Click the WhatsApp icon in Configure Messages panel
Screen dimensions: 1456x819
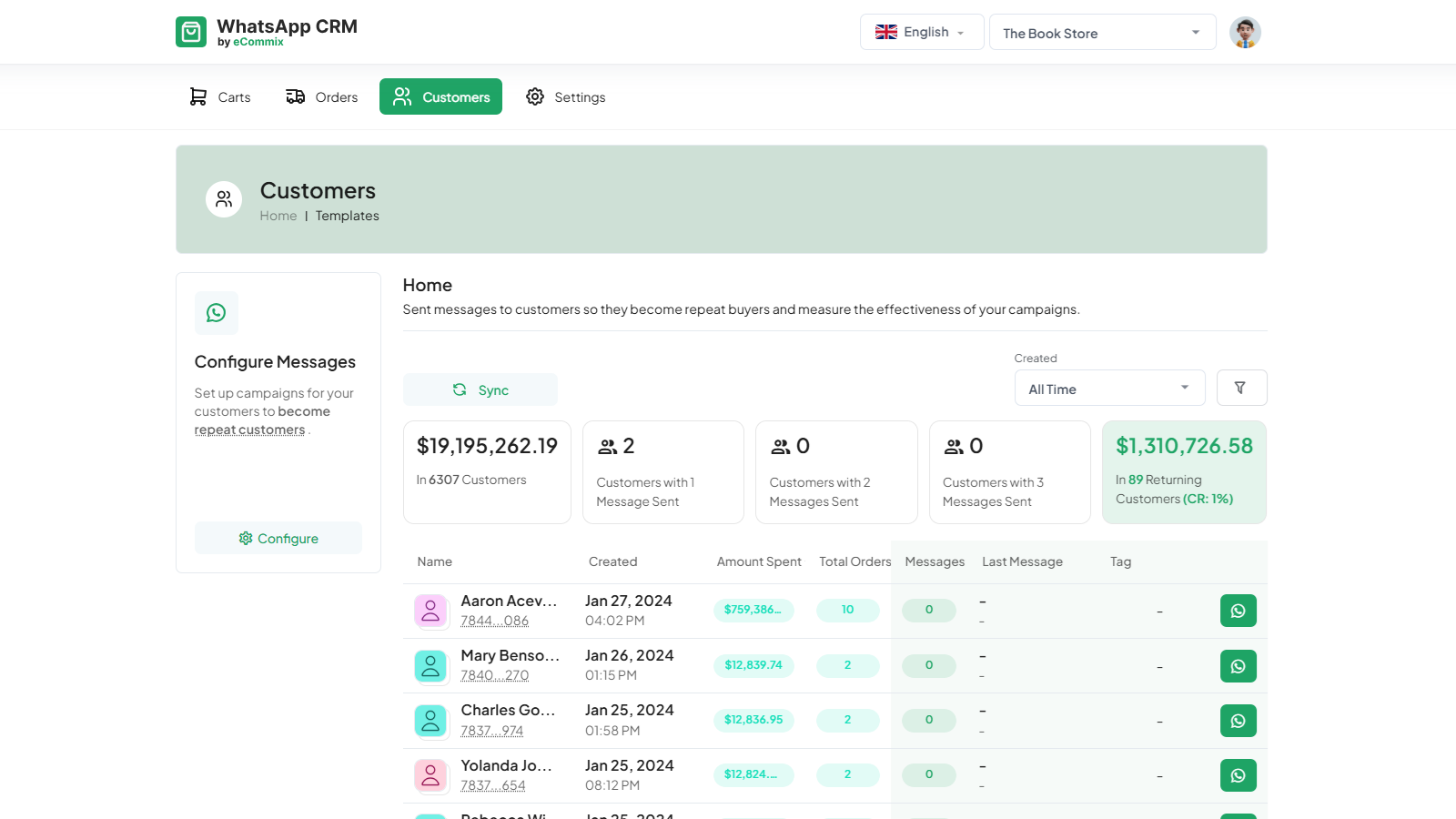click(x=216, y=312)
